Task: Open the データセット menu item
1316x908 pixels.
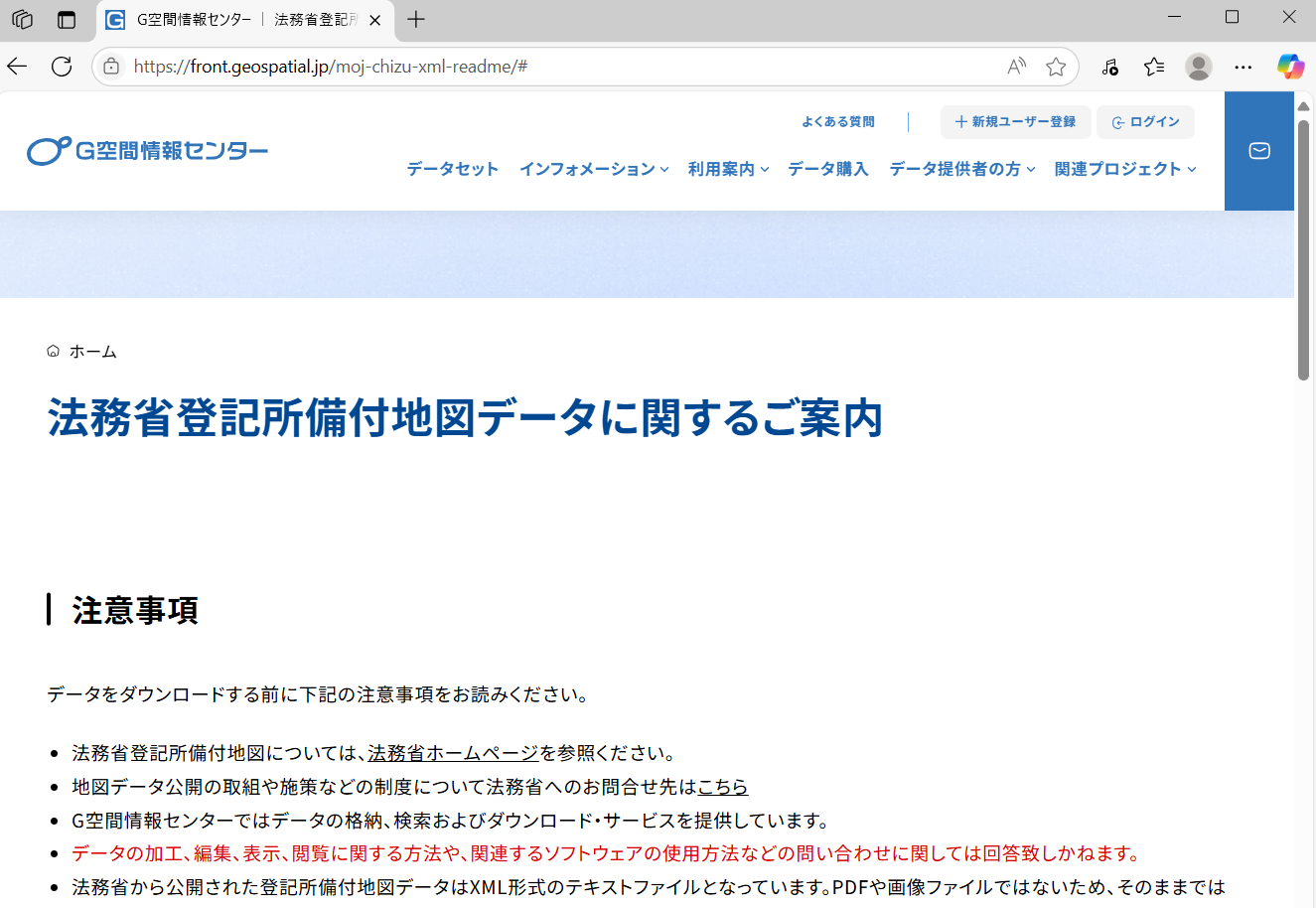Action: (x=453, y=169)
